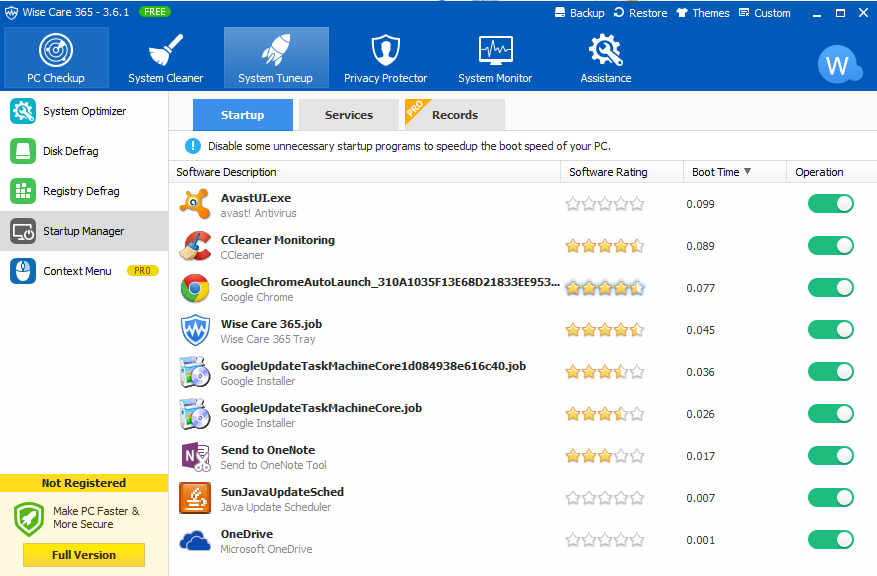Select Startup Manager in sidebar

point(84,231)
